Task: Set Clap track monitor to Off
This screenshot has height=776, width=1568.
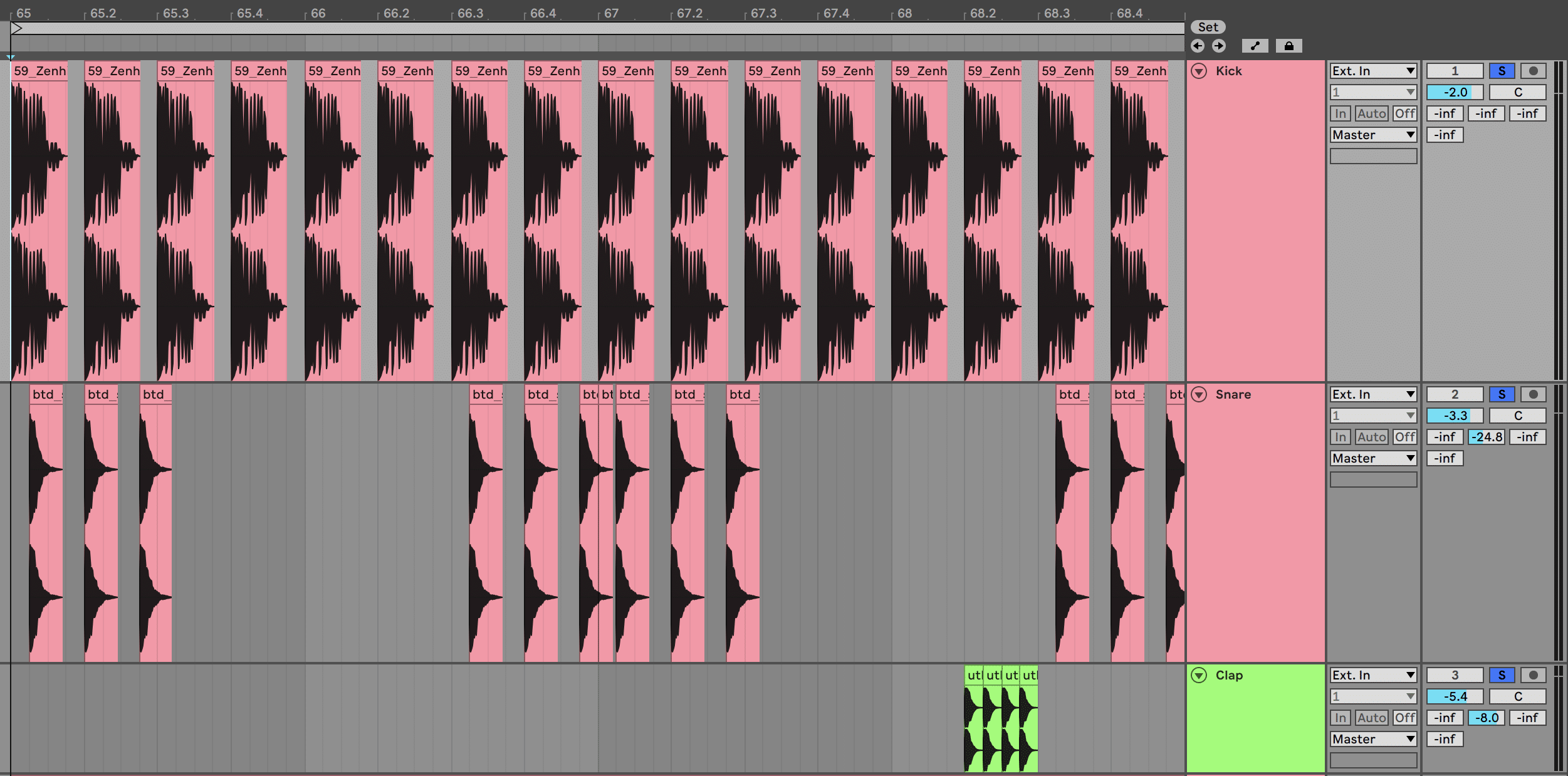Action: [1404, 718]
